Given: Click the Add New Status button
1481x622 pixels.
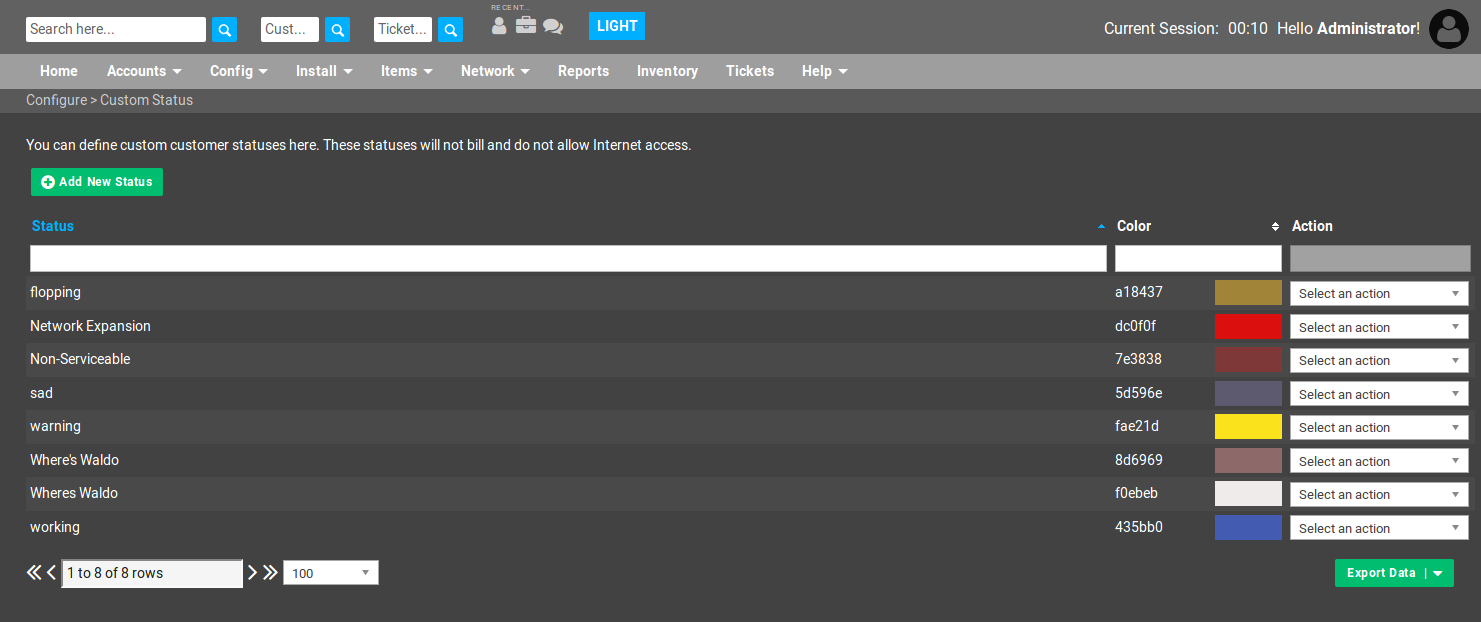Looking at the screenshot, I should (96, 182).
